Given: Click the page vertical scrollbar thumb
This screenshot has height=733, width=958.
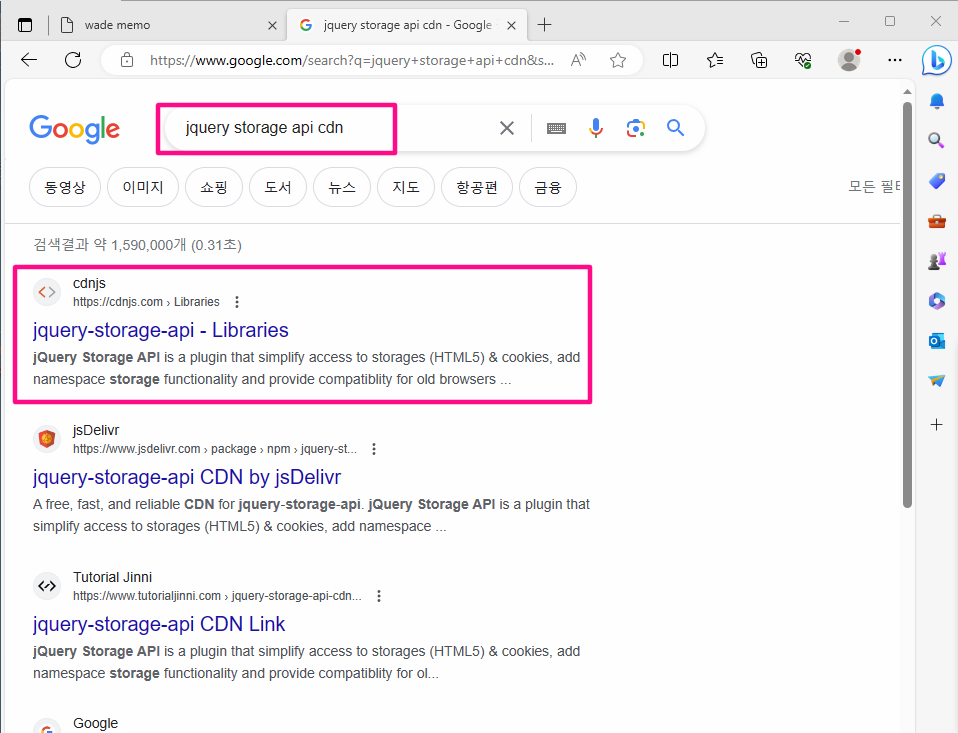Looking at the screenshot, I should (907, 305).
